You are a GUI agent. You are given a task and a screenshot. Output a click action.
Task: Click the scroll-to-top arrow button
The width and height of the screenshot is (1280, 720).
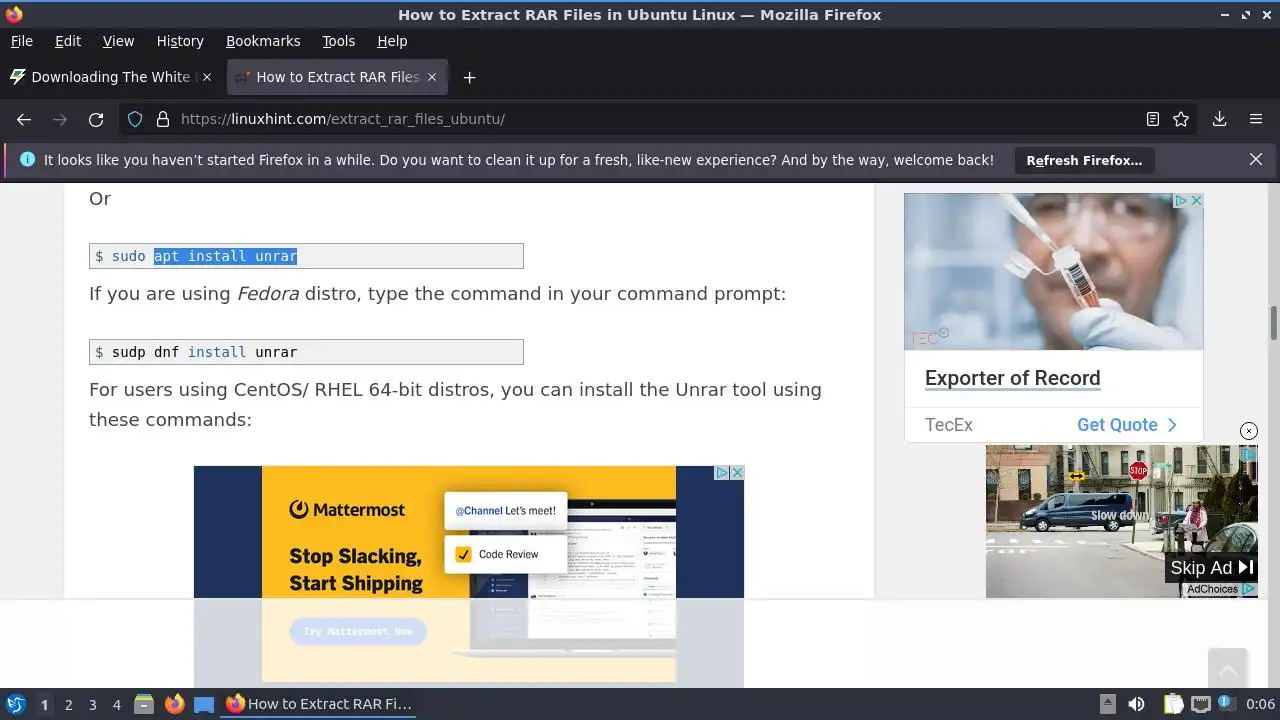click(1227, 668)
